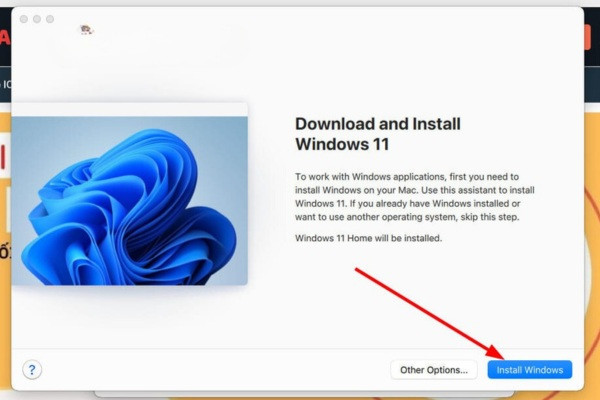Open Other Options...
Screen dimensions: 600x400
click(x=434, y=370)
